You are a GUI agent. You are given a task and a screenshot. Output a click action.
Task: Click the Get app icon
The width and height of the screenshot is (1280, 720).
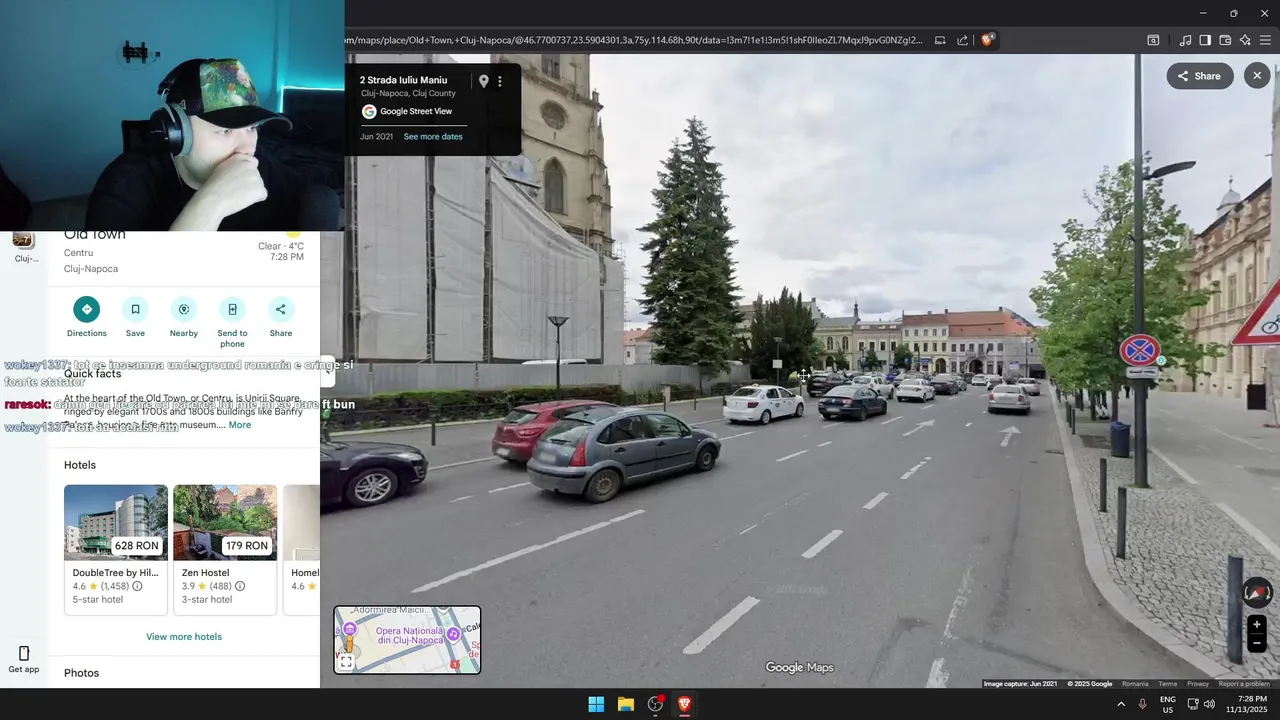24,653
